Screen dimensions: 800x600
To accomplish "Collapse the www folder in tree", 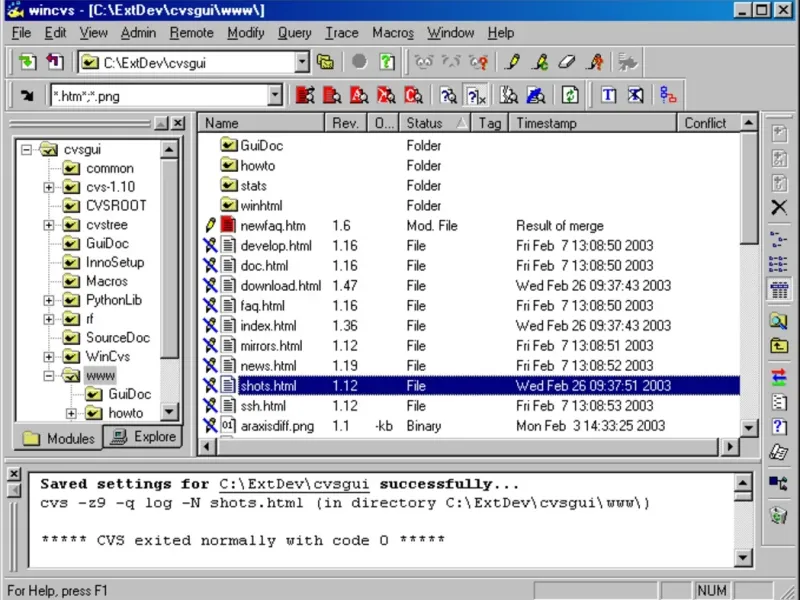I will tap(49, 376).
